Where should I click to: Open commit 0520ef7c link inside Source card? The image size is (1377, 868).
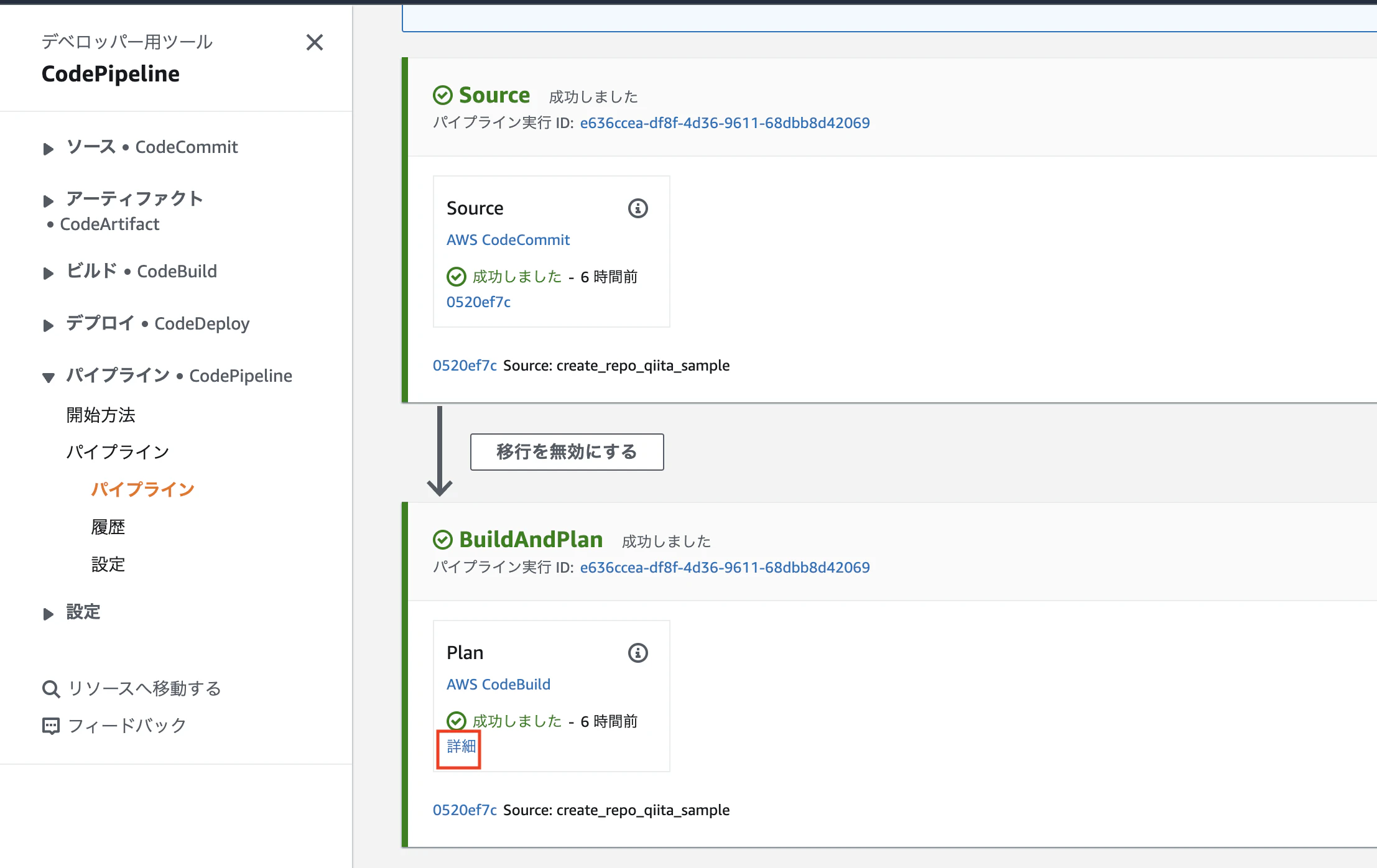pos(478,302)
